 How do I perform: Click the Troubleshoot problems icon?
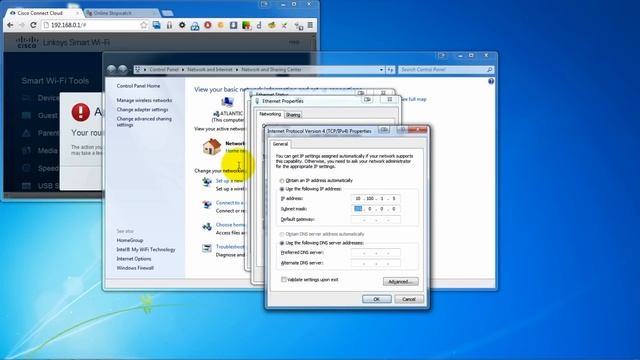click(207, 248)
